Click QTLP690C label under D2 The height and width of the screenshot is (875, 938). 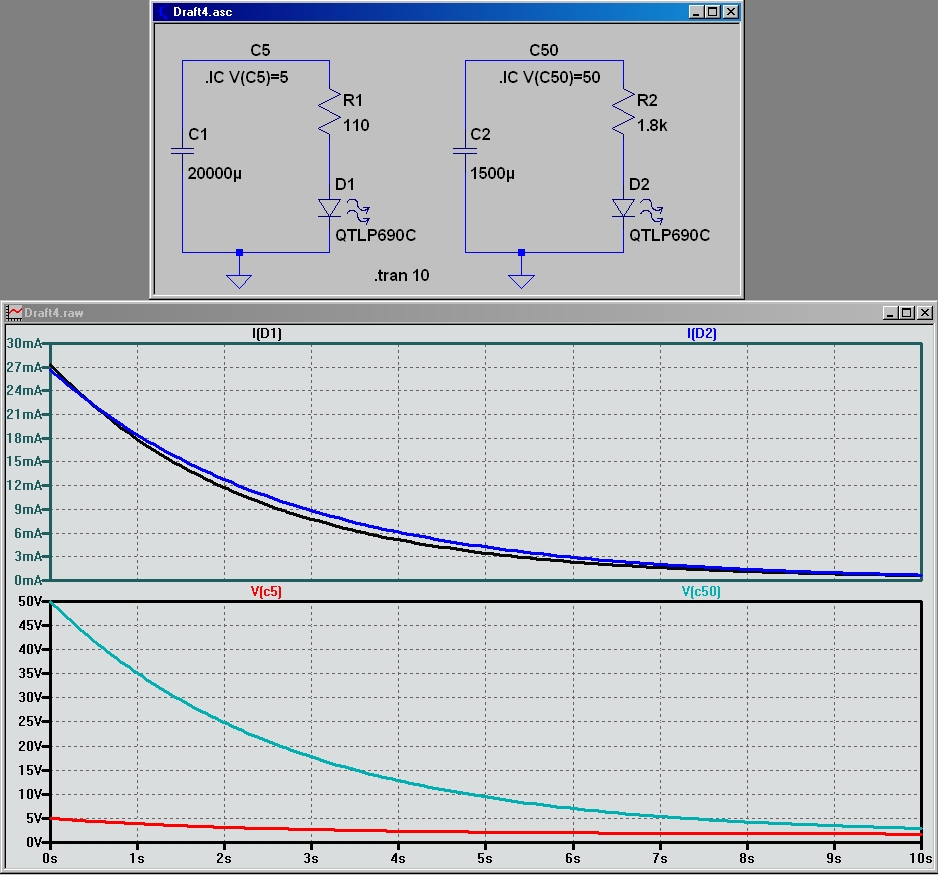coord(669,235)
